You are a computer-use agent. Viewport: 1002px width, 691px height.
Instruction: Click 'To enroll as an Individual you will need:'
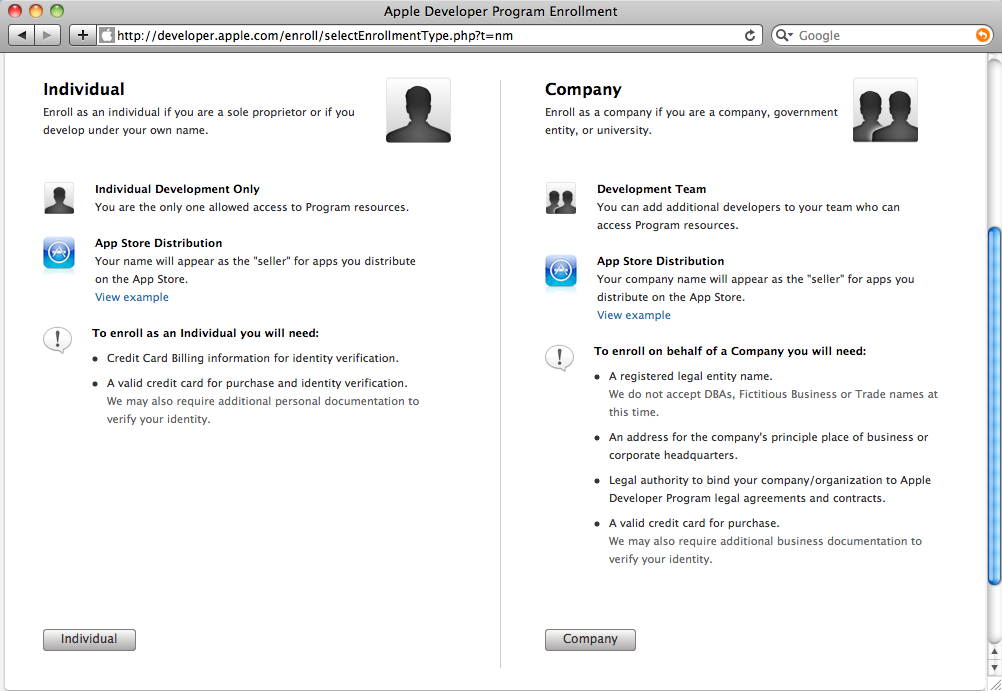tap(205, 333)
